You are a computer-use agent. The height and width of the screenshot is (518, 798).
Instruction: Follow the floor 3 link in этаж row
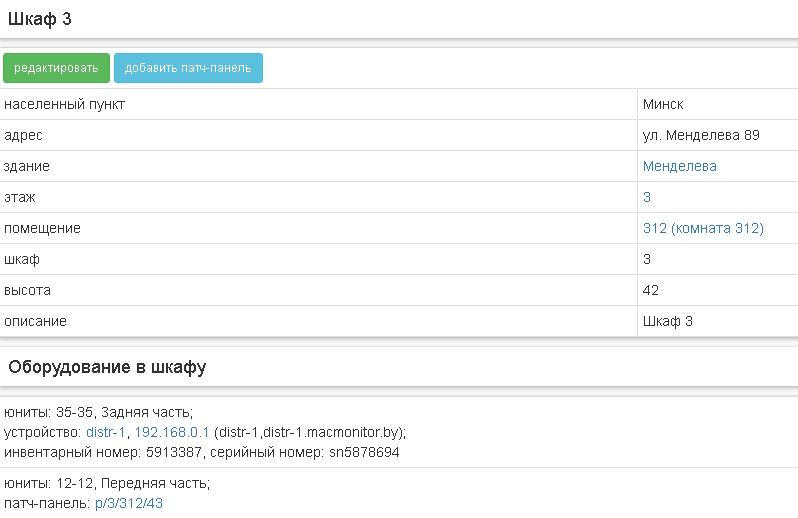(647, 197)
